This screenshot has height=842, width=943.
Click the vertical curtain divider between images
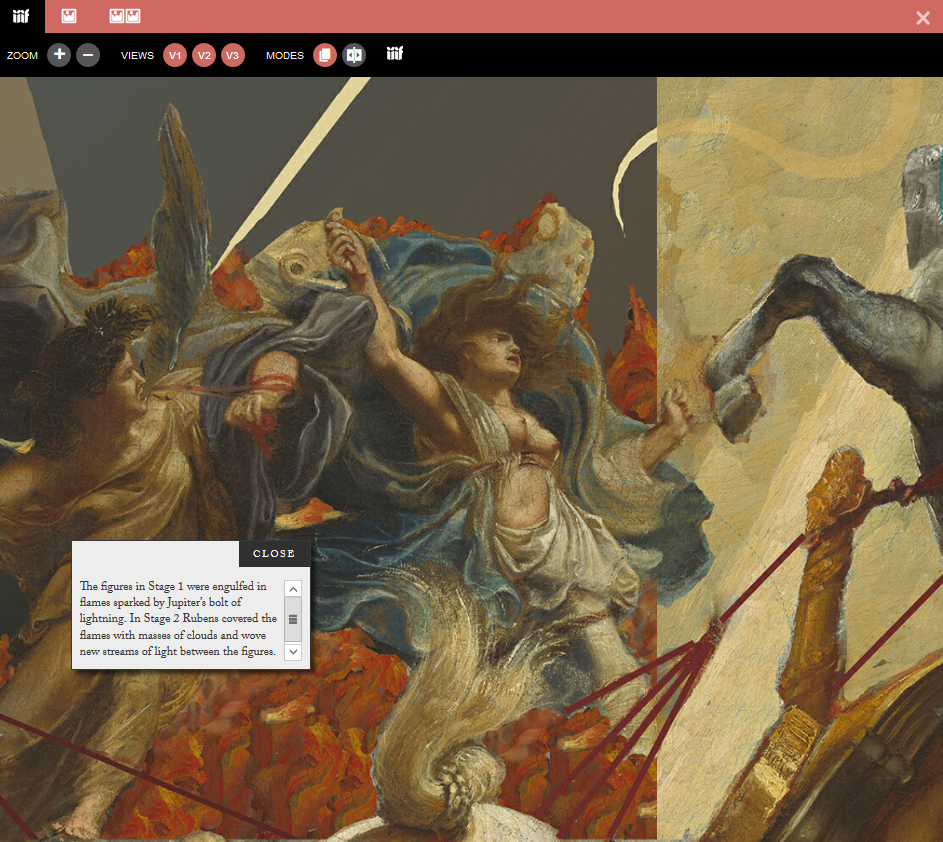pyautogui.click(x=657, y=400)
